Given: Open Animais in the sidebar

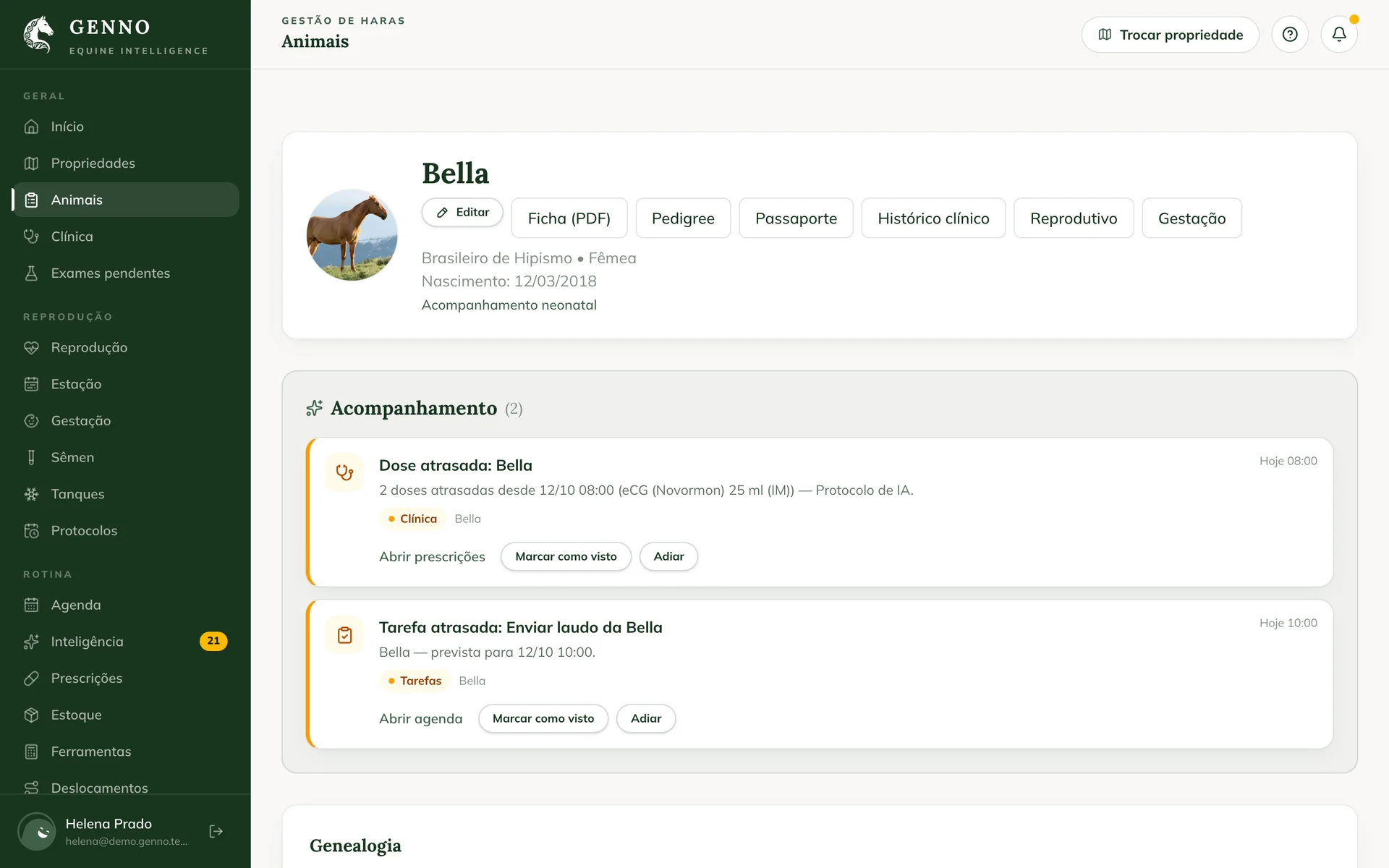Looking at the screenshot, I should (126, 200).
